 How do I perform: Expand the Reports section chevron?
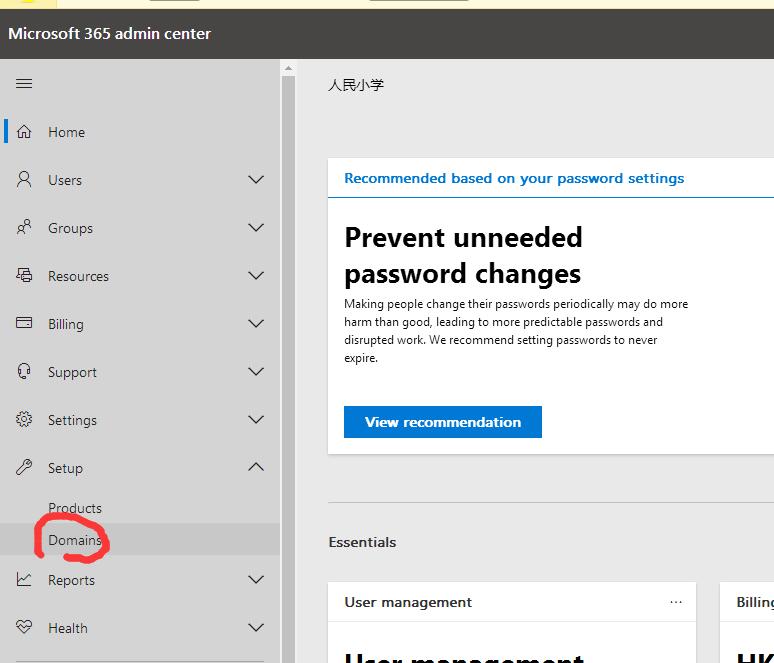pos(256,580)
